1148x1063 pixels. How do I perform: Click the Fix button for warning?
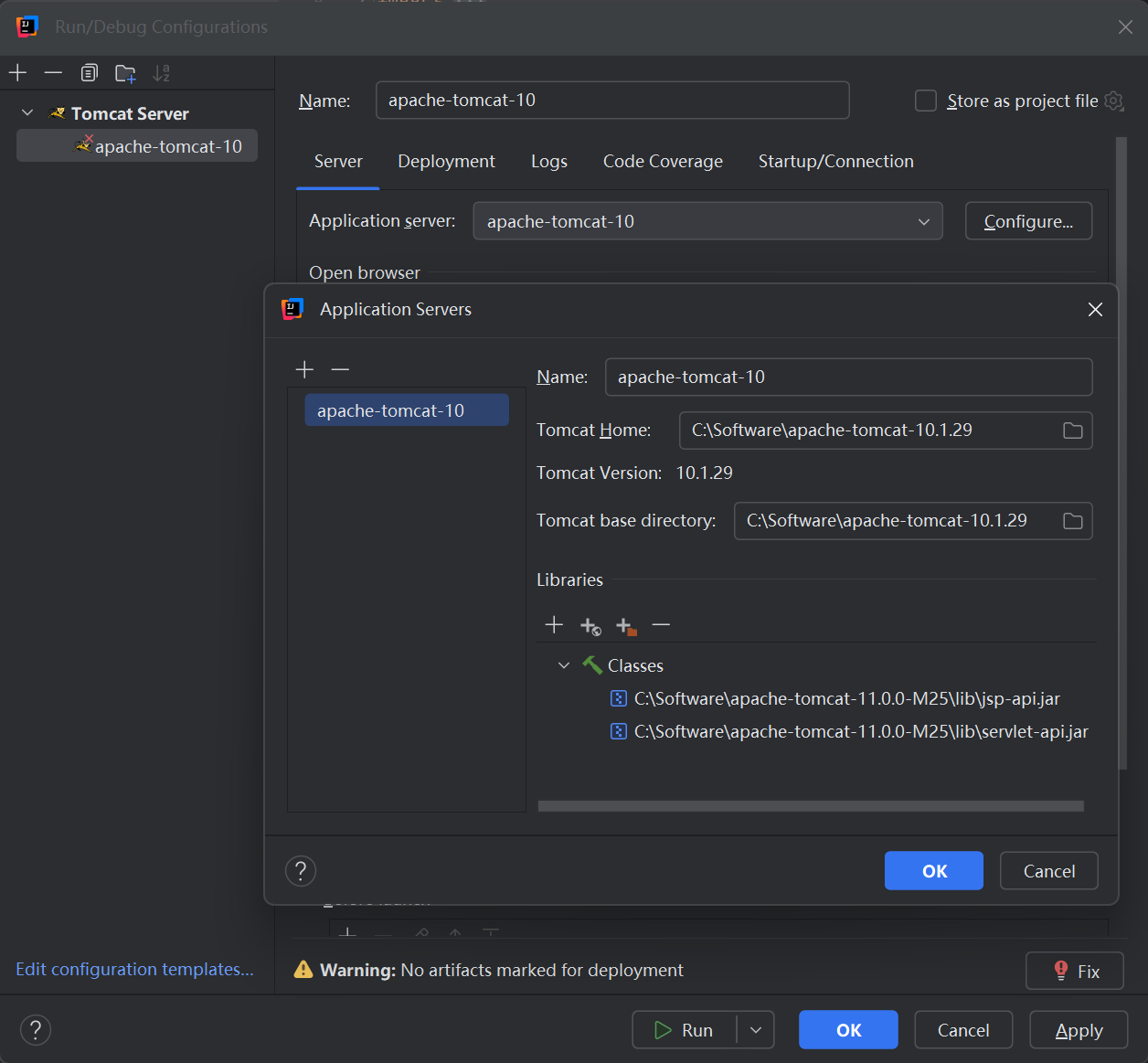pyautogui.click(x=1075, y=972)
